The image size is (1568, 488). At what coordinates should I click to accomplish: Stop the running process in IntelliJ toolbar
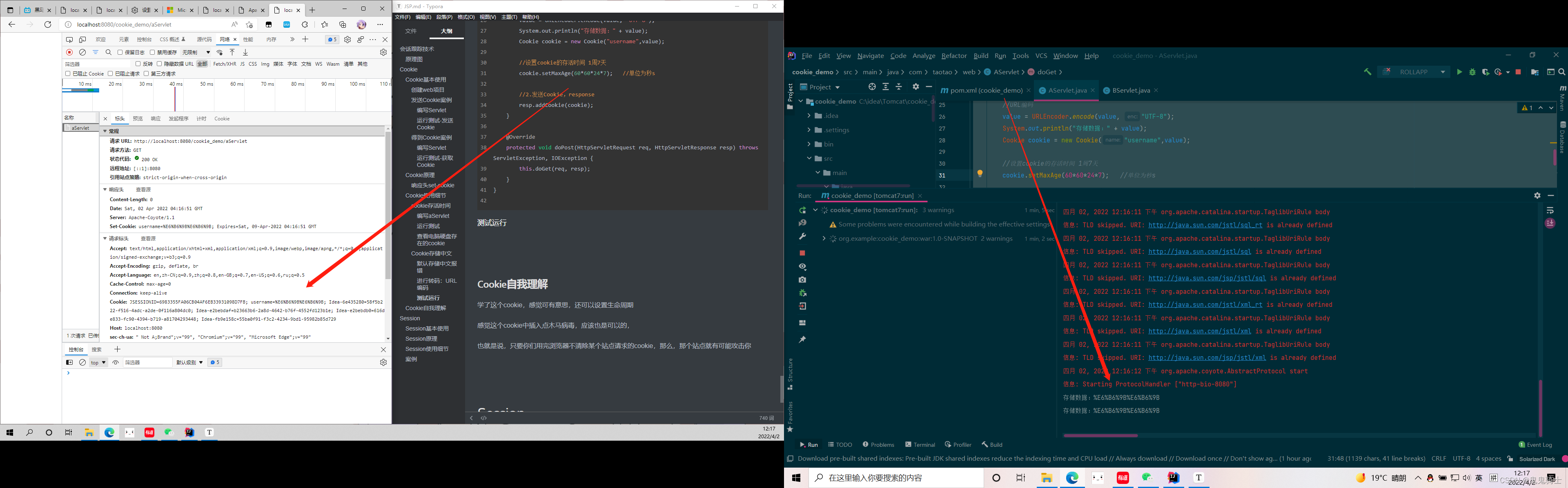pos(1518,72)
